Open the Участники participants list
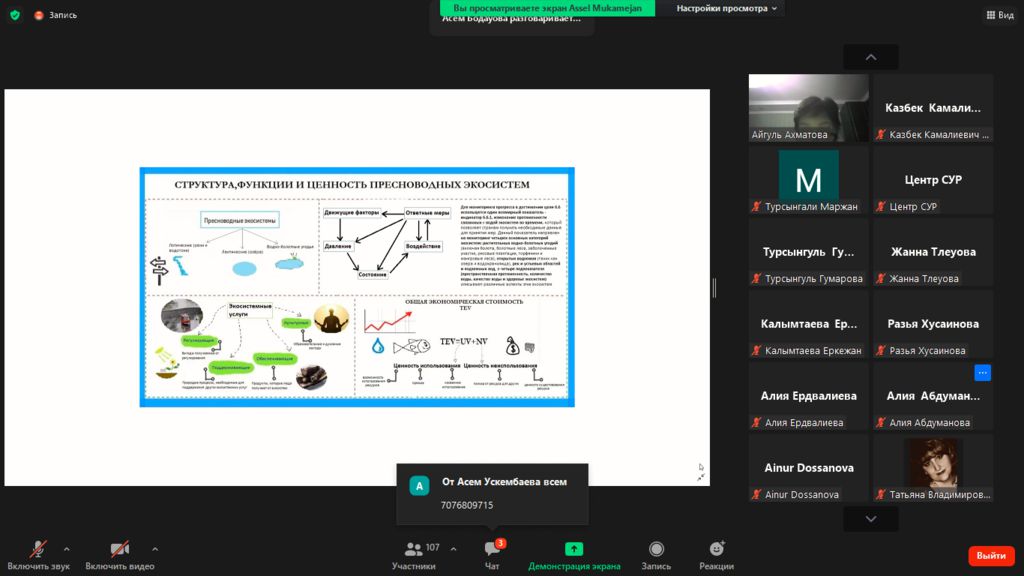 coord(414,554)
